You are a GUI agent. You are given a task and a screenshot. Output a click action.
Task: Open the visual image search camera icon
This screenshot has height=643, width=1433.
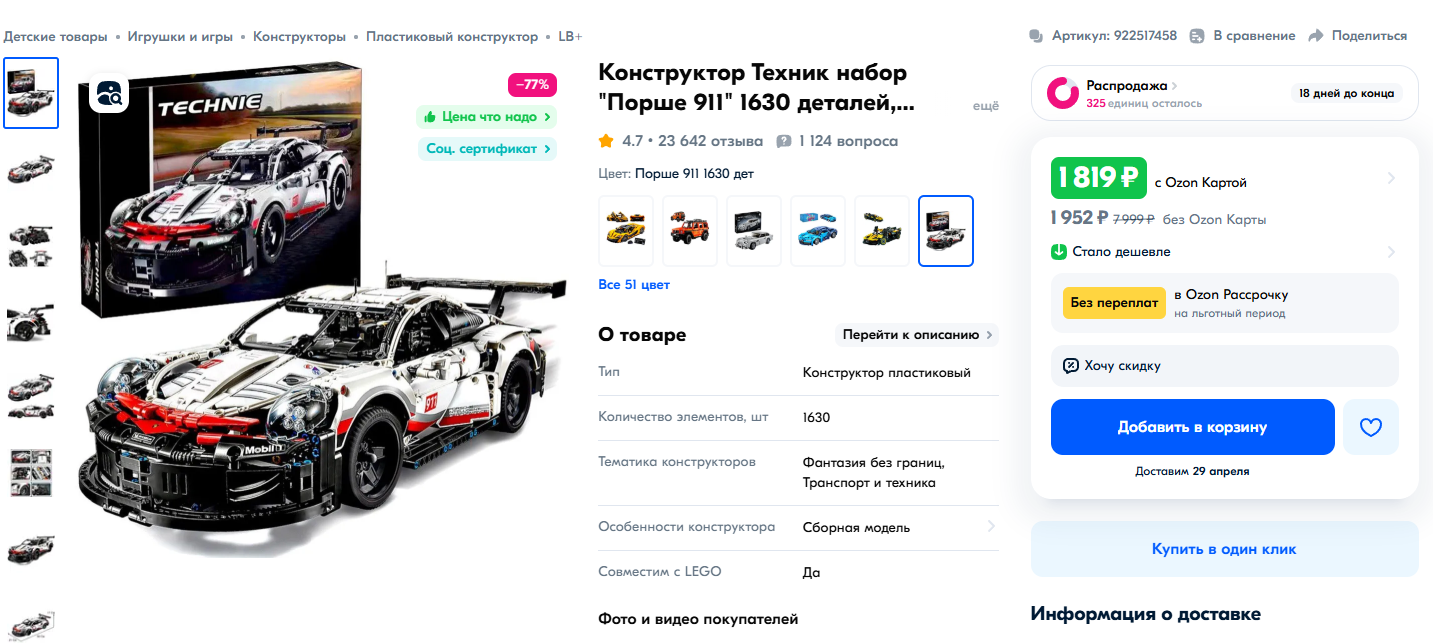[x=109, y=94]
